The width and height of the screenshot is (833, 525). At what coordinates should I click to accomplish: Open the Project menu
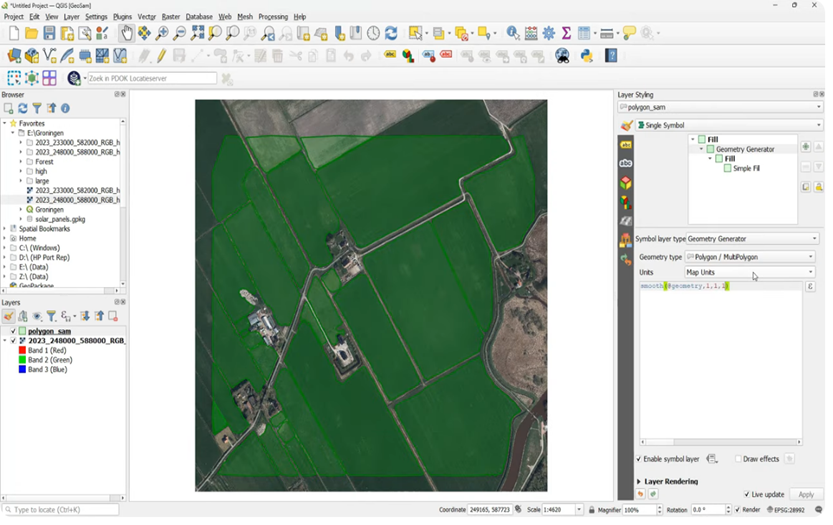click(13, 17)
